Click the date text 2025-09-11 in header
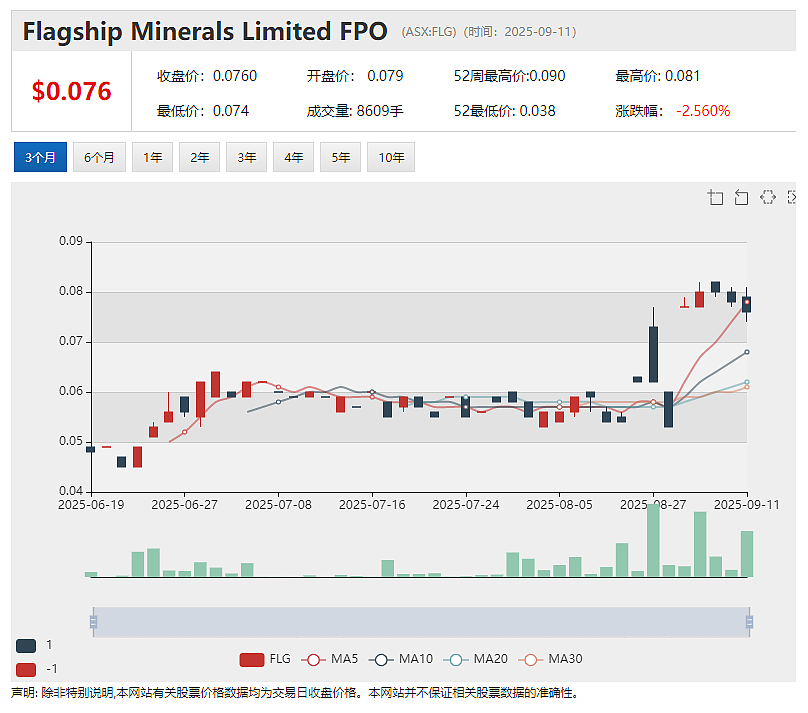The image size is (808, 713). (537, 32)
